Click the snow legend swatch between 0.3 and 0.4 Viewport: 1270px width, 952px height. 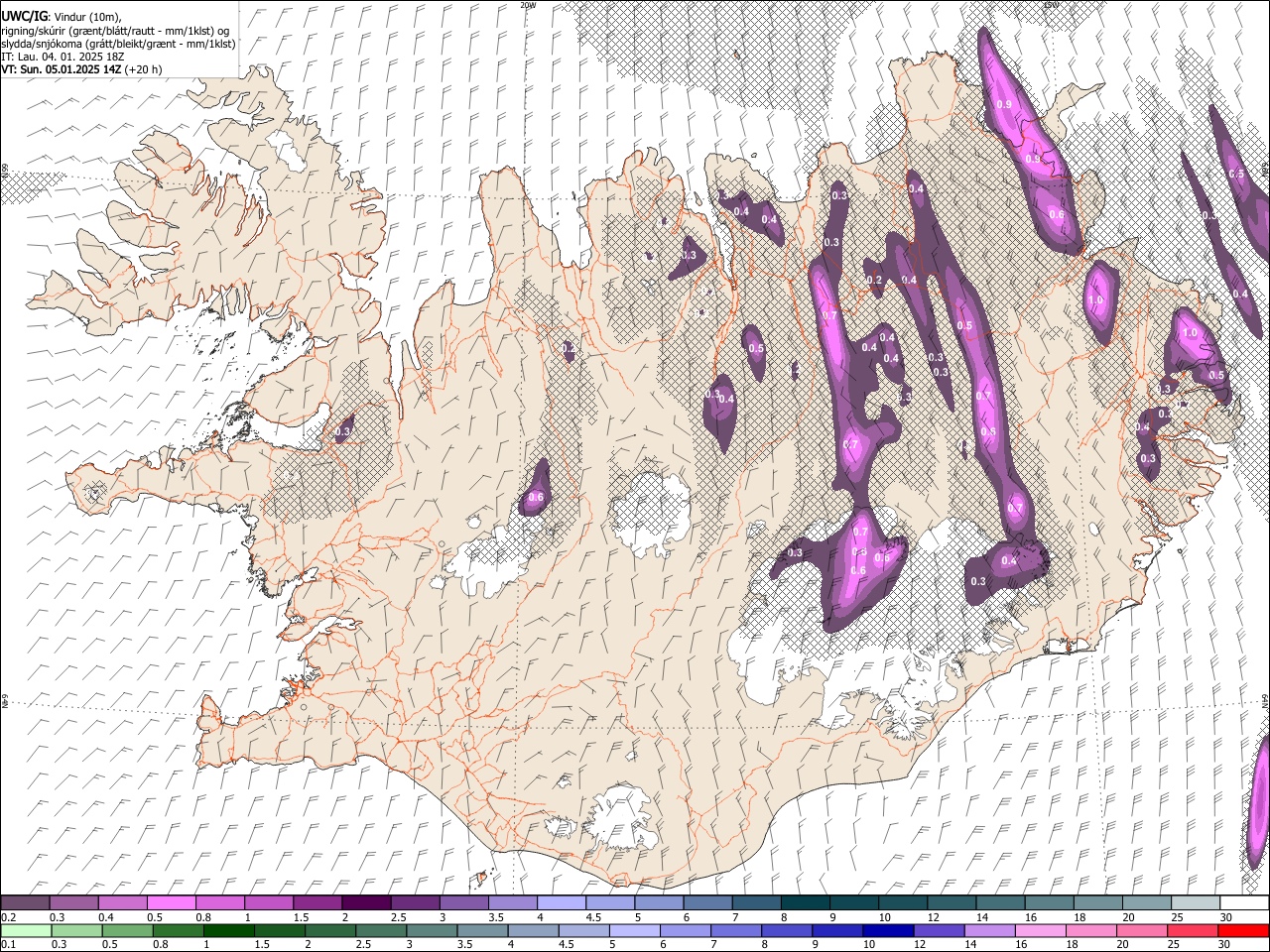[74, 903]
